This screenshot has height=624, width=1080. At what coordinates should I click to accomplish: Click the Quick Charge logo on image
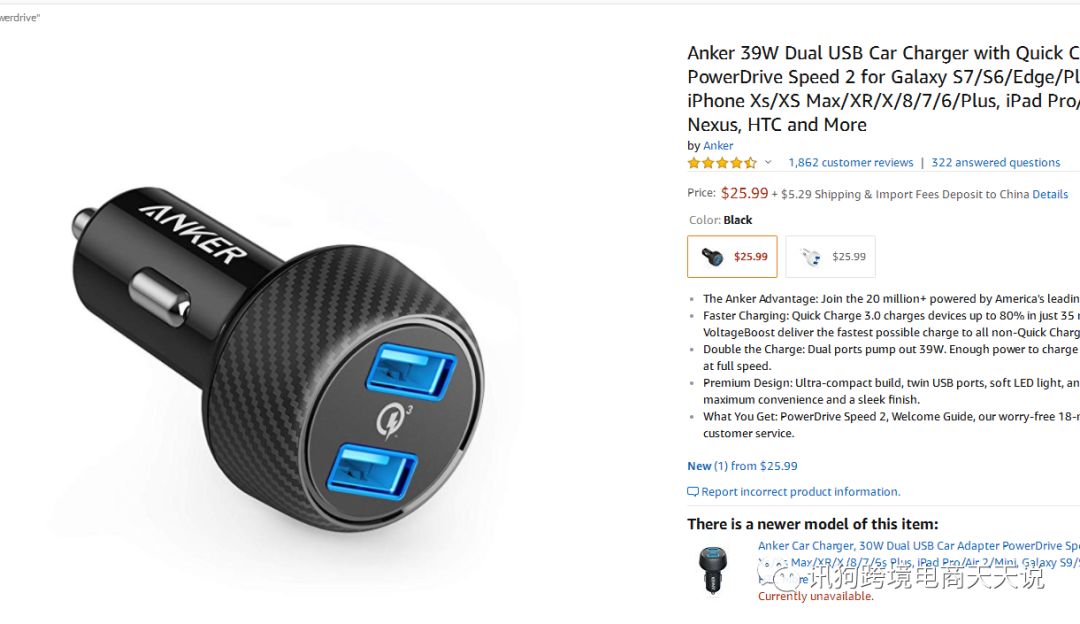click(393, 422)
